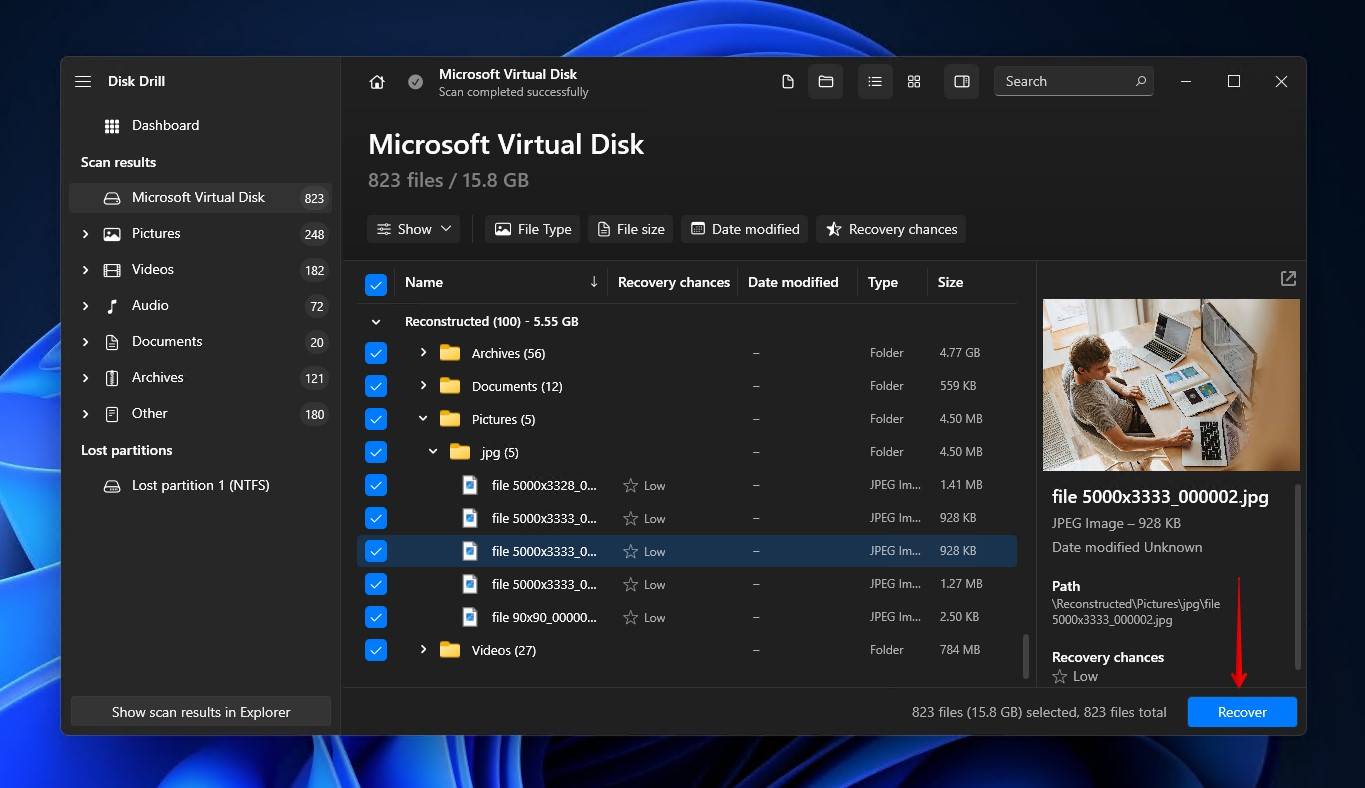Select the 'Videos' category label in sidebar

coord(153,270)
